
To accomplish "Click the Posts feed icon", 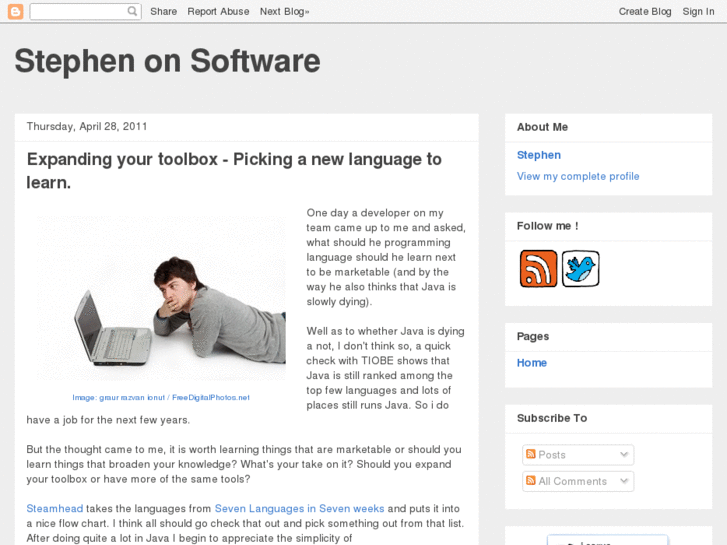I will click(531, 455).
